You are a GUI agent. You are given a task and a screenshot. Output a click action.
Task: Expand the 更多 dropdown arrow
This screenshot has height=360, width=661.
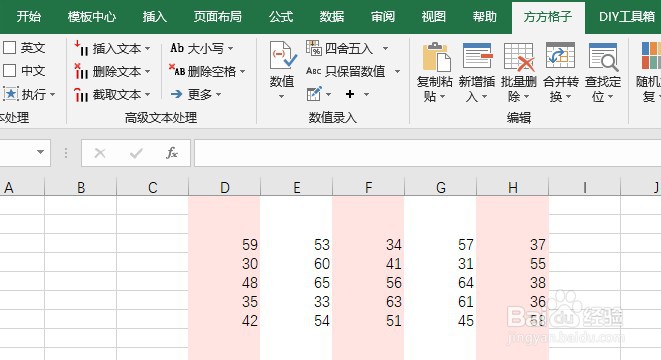tap(218, 94)
